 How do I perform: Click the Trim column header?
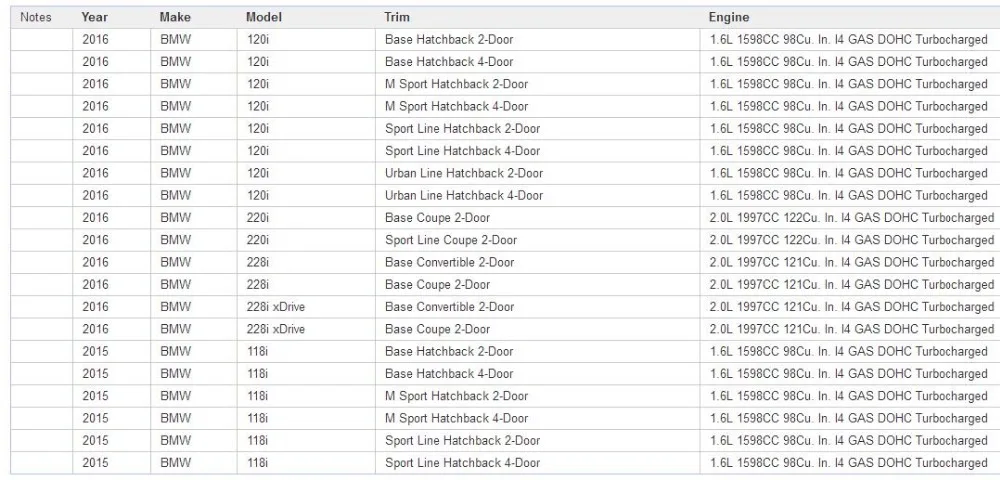coord(397,17)
